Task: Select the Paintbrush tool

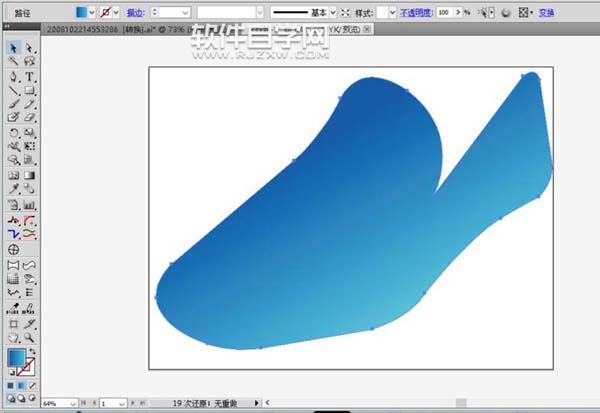Action: click(x=14, y=104)
